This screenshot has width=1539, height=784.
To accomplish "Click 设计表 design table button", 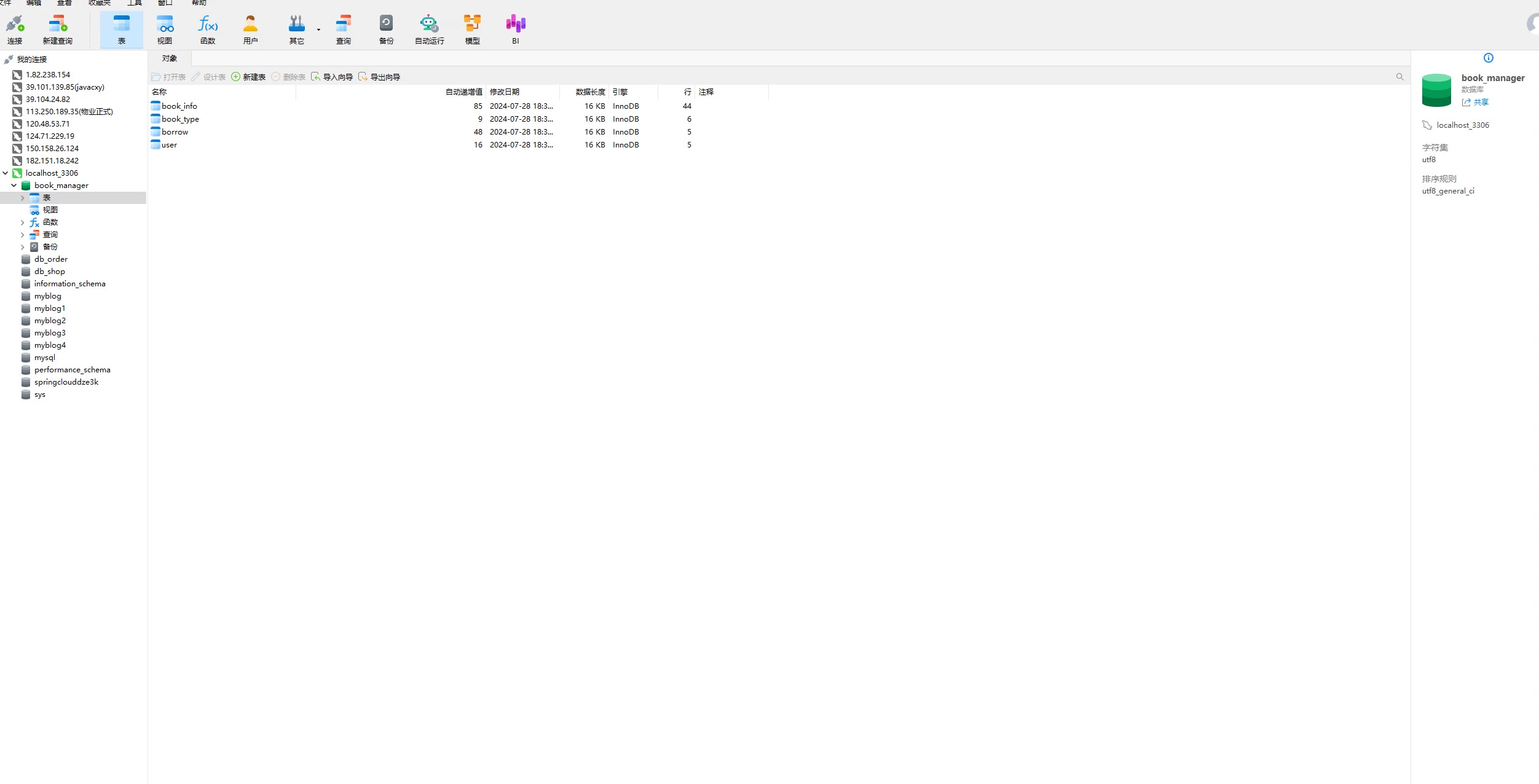I will (208, 77).
